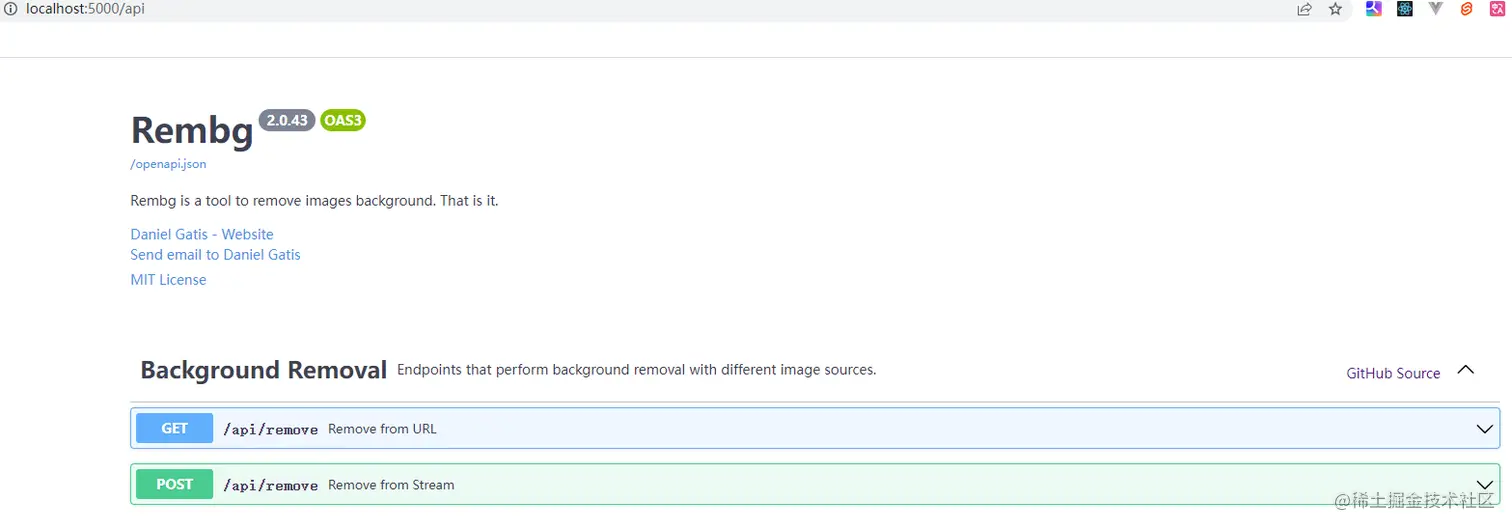View site information icon beside localhost URL
The width and height of the screenshot is (1512, 528).
11,9
